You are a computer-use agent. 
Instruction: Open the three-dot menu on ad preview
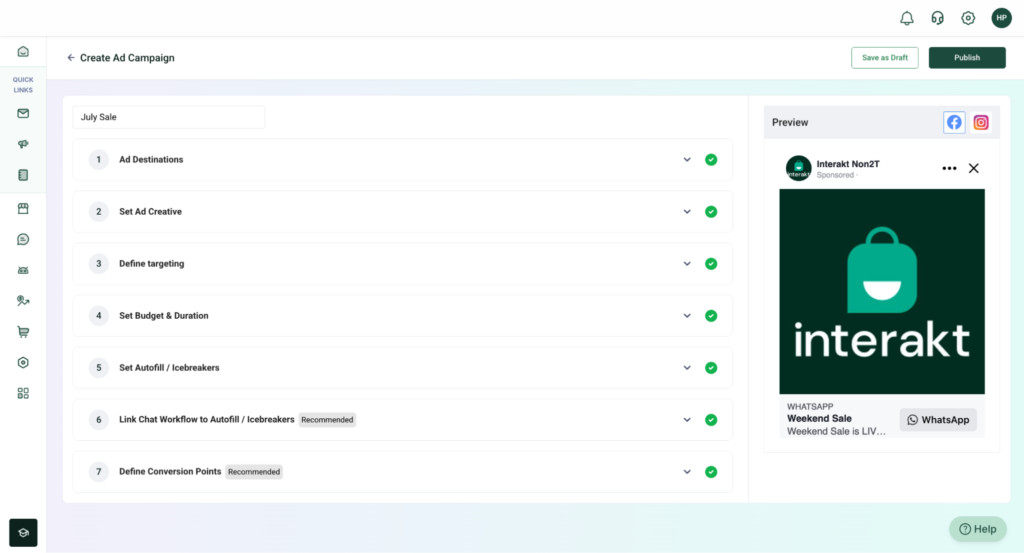click(x=949, y=168)
